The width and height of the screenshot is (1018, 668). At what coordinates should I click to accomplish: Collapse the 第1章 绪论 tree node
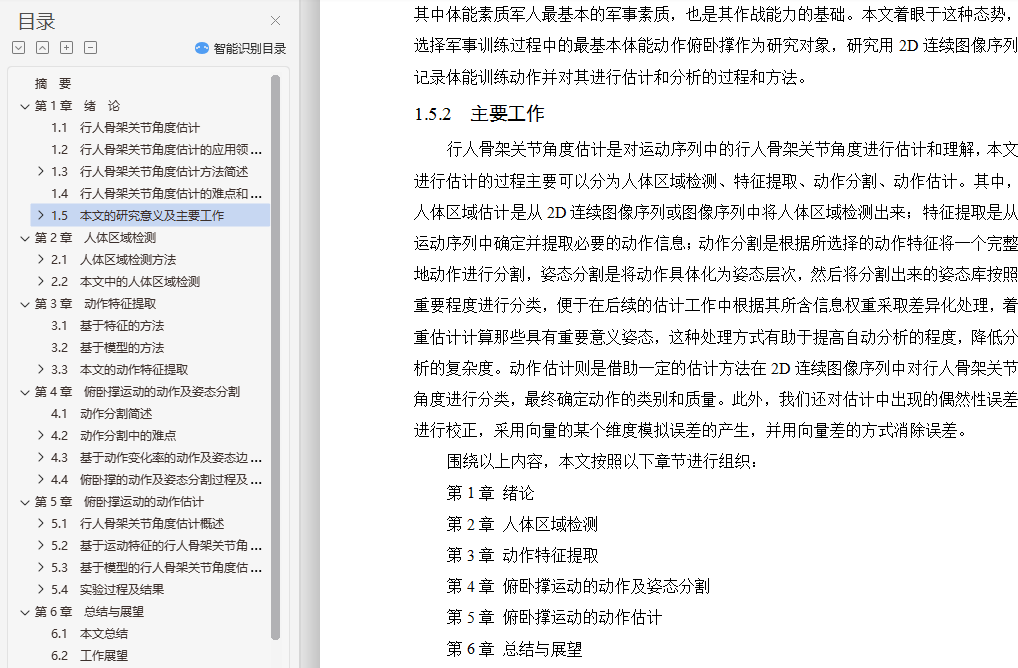25,106
